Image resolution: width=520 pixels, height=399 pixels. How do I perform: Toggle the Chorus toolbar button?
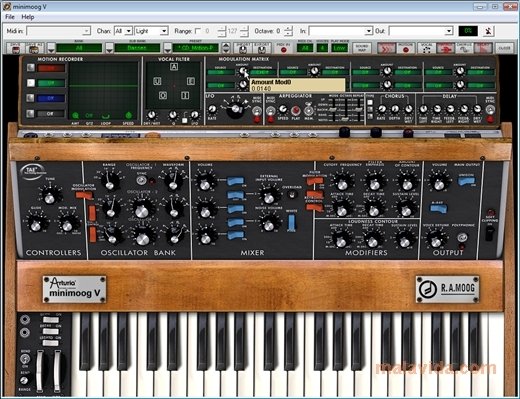(x=465, y=48)
